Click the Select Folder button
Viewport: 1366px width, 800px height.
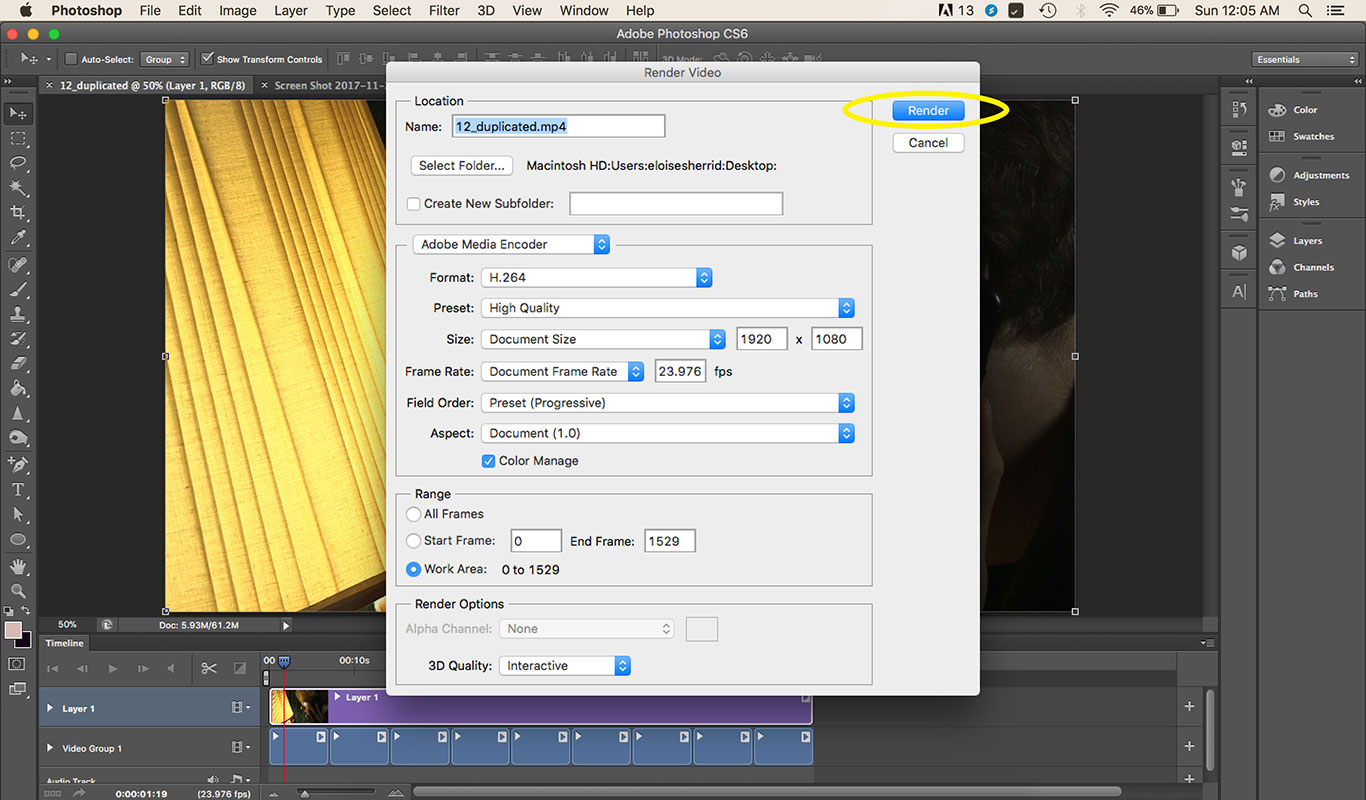click(461, 166)
